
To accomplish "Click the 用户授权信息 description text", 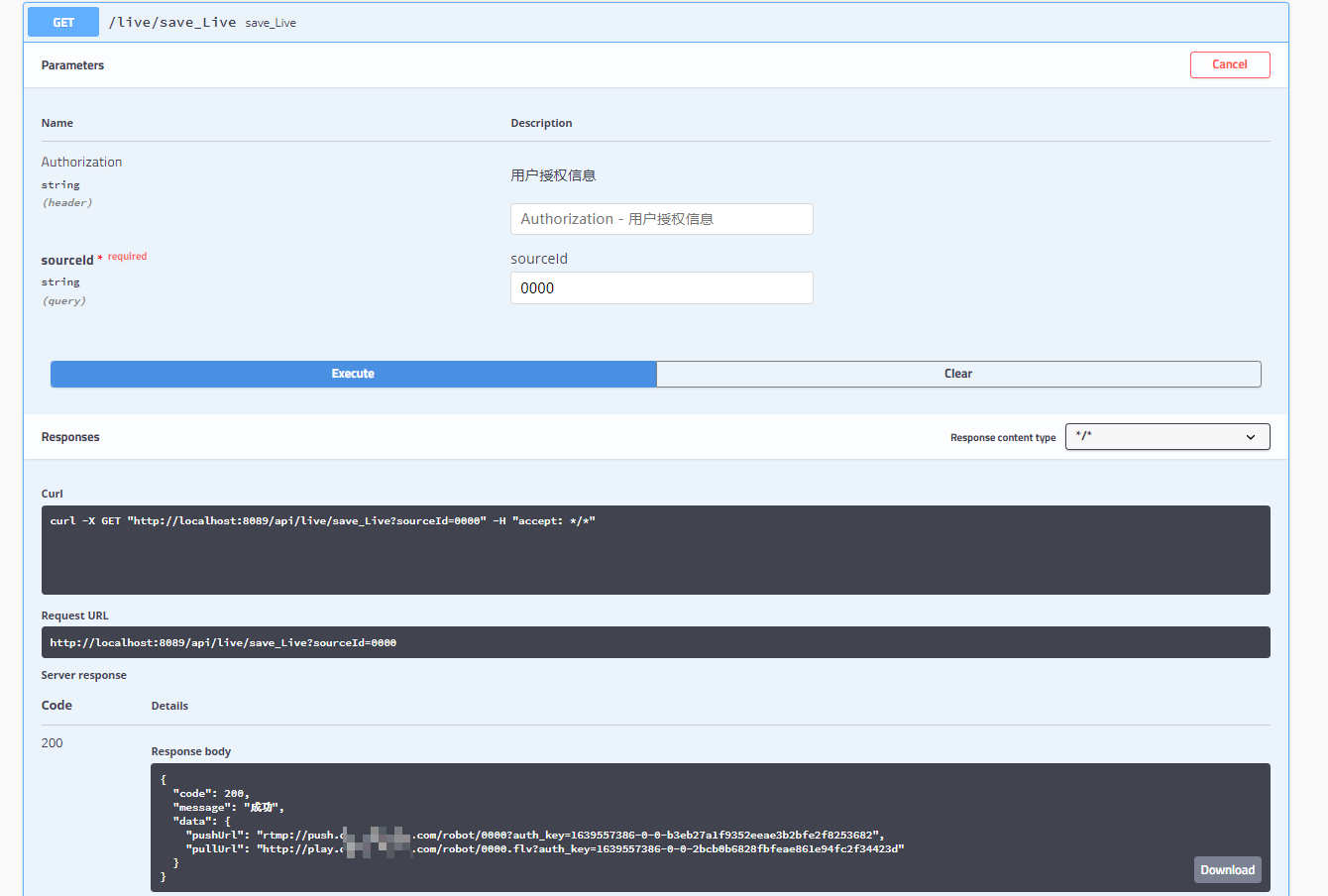I will [x=553, y=175].
